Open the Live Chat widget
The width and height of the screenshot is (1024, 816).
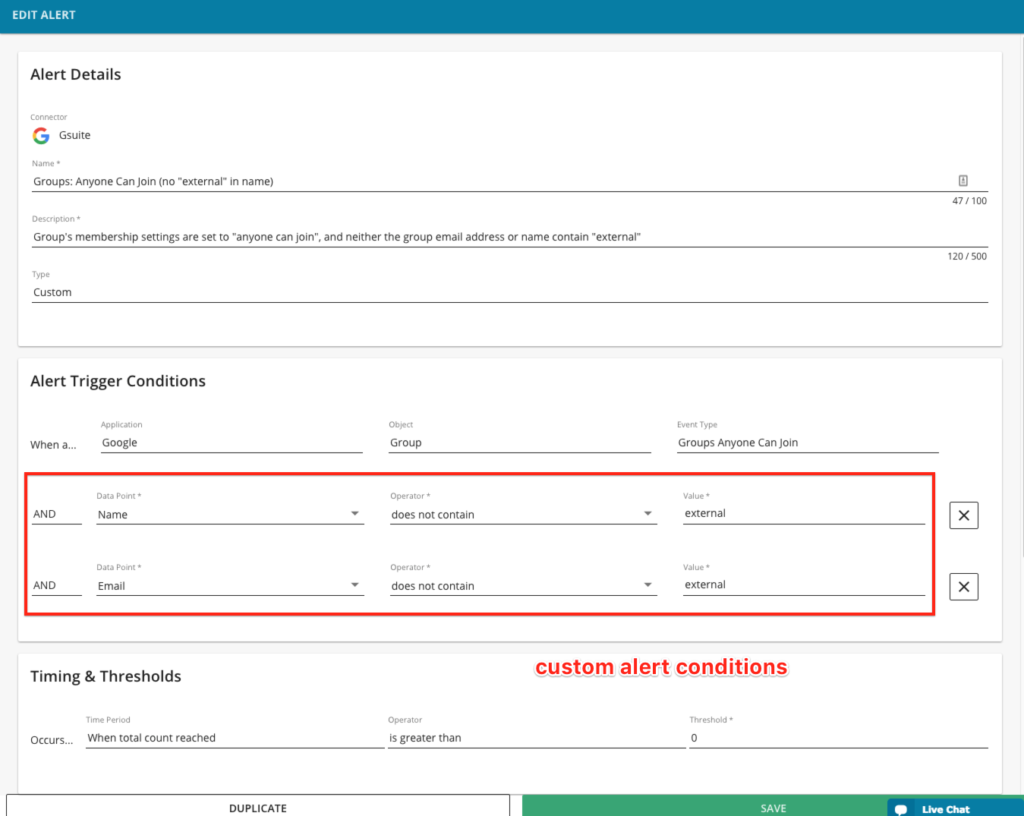pos(955,808)
